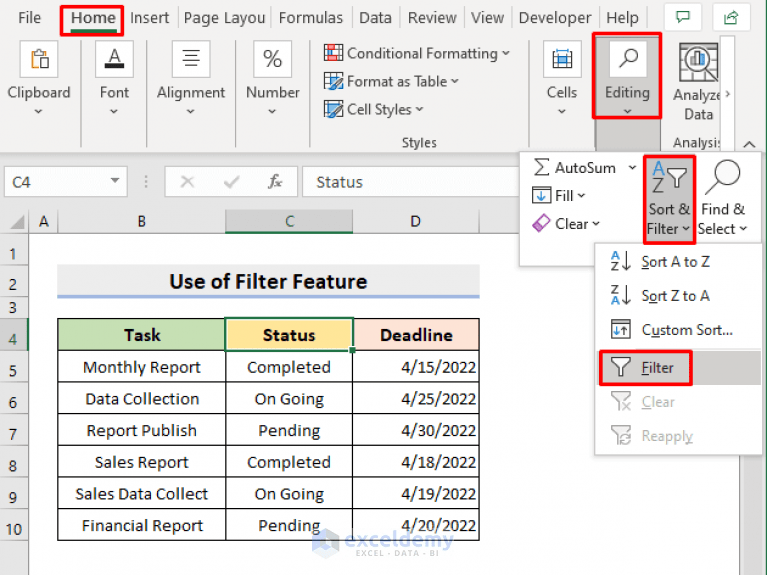The width and height of the screenshot is (767, 575).
Task: Click the Sort & Filter AZ funnel icon
Action: click(x=669, y=177)
